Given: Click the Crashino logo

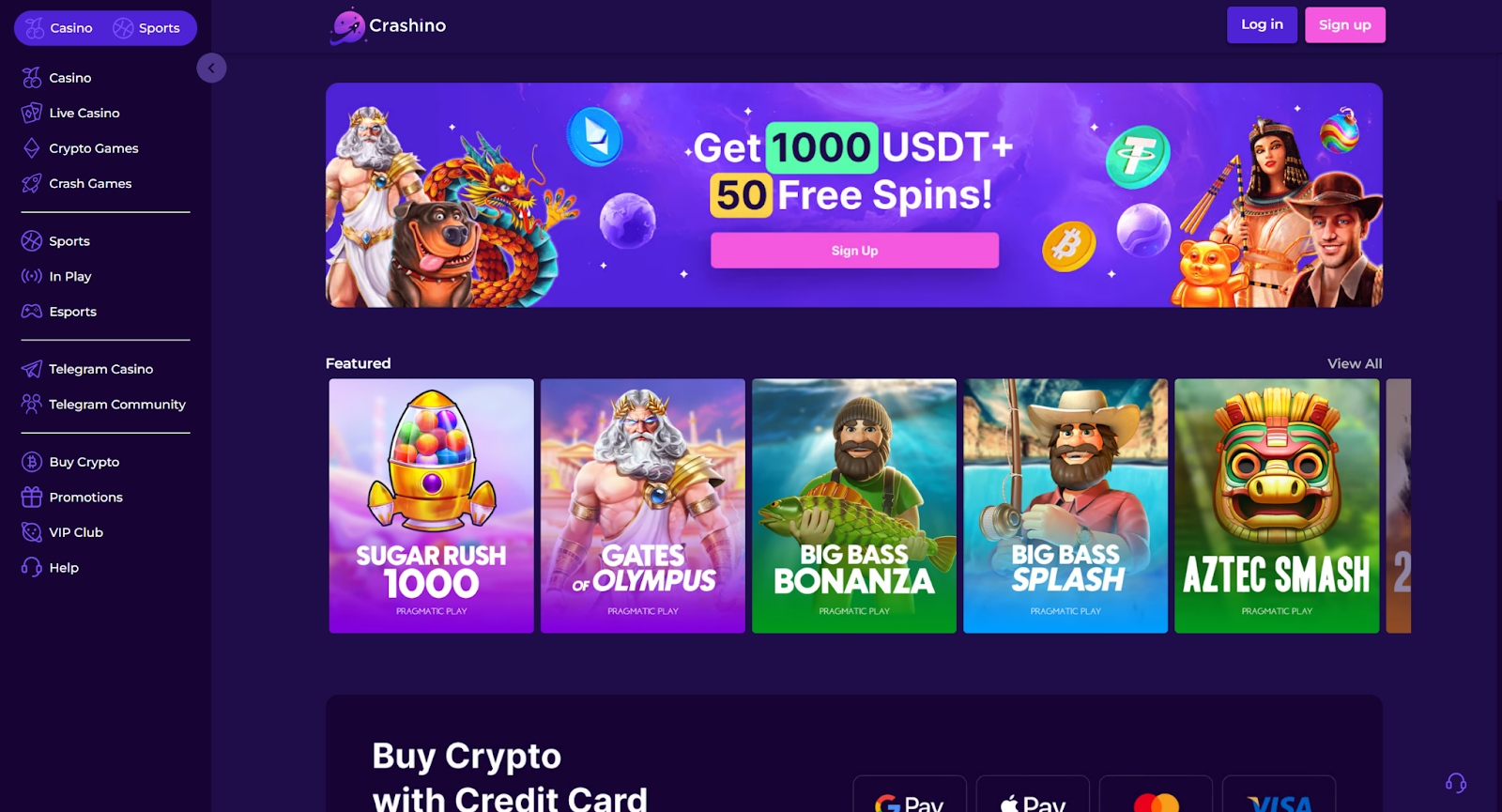Looking at the screenshot, I should click(389, 25).
